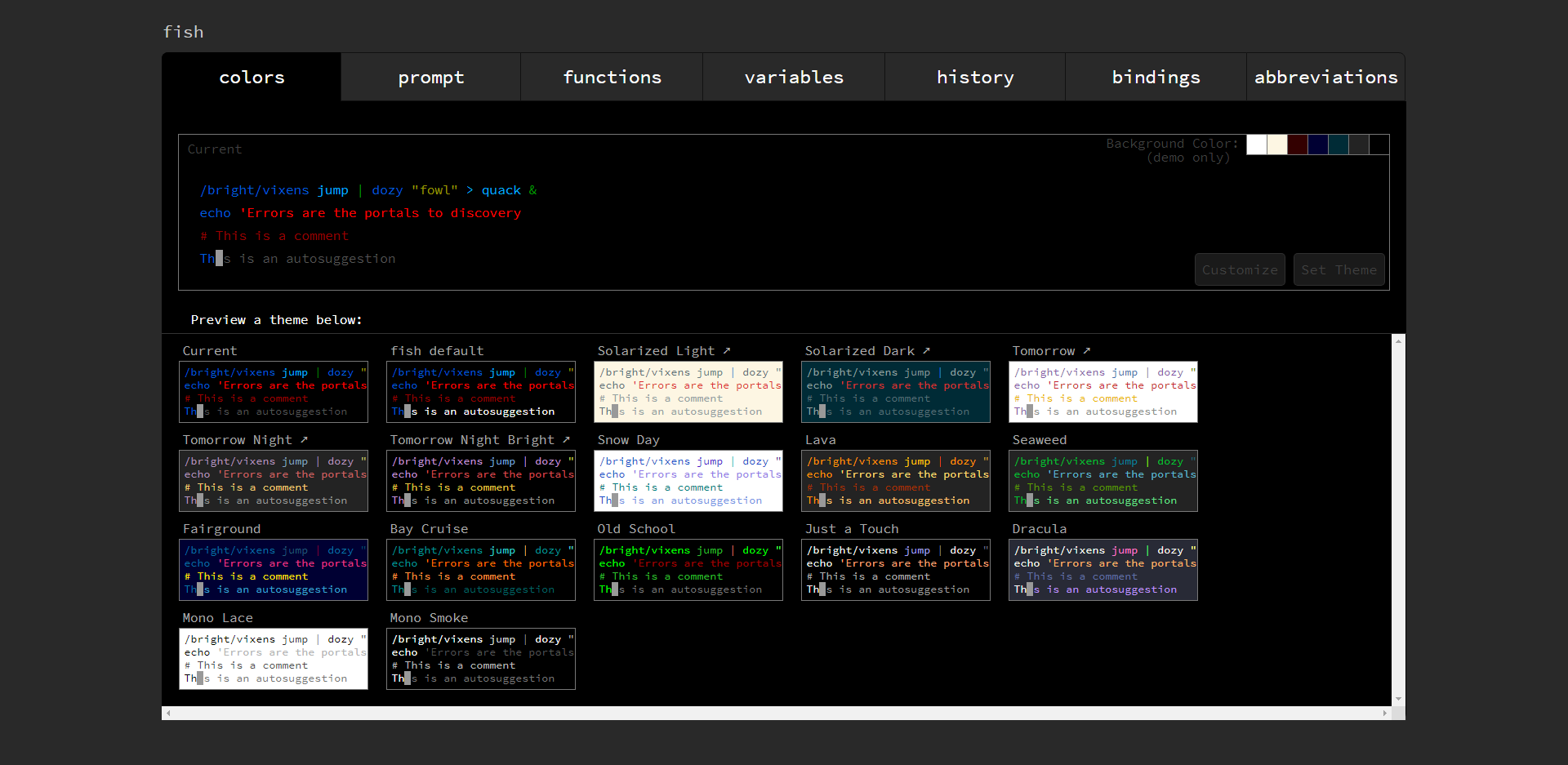Select the dark red background color swatch

pos(1298,145)
